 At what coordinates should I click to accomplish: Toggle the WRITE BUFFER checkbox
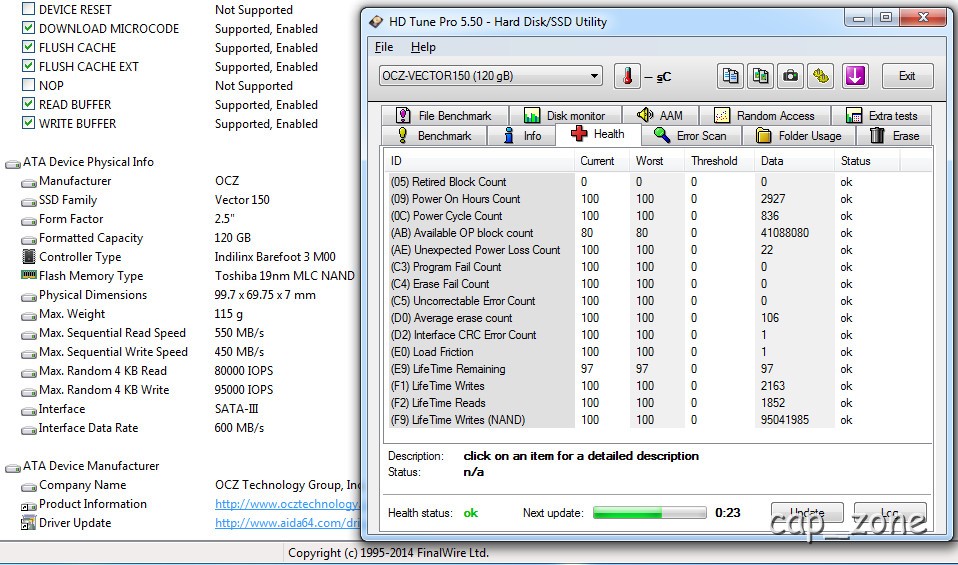pyautogui.click(x=28, y=123)
